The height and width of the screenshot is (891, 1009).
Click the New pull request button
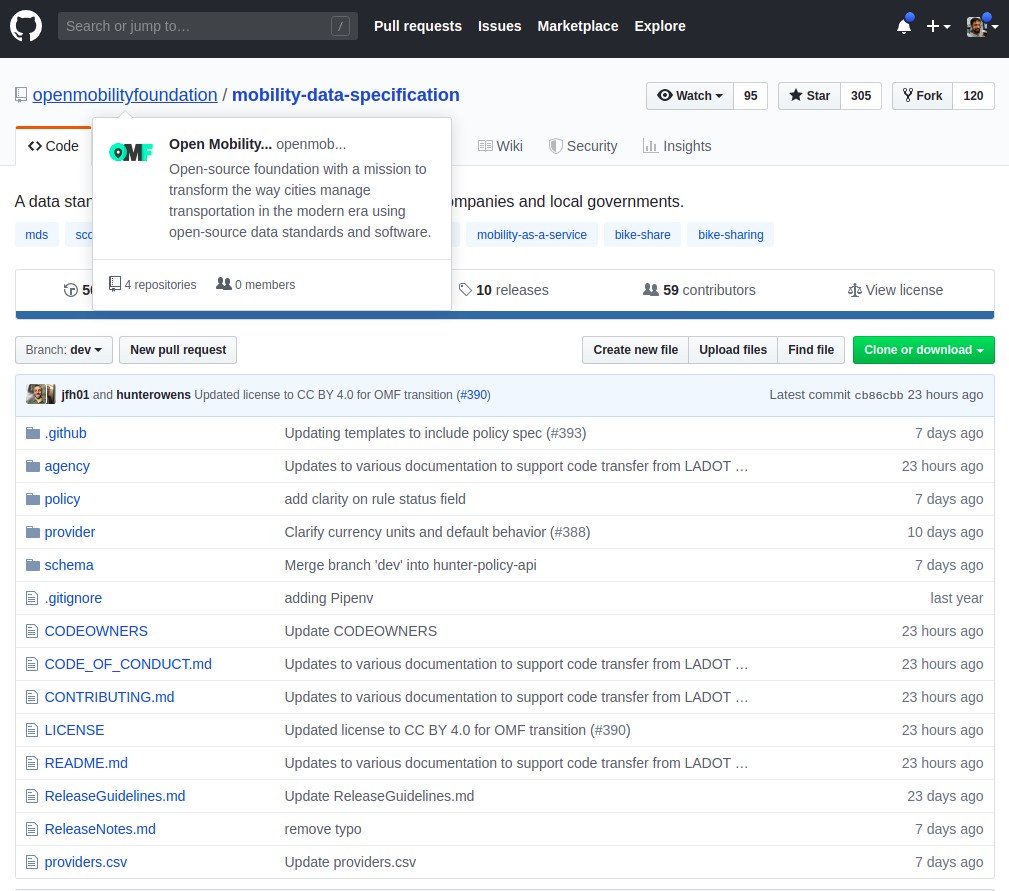click(178, 350)
